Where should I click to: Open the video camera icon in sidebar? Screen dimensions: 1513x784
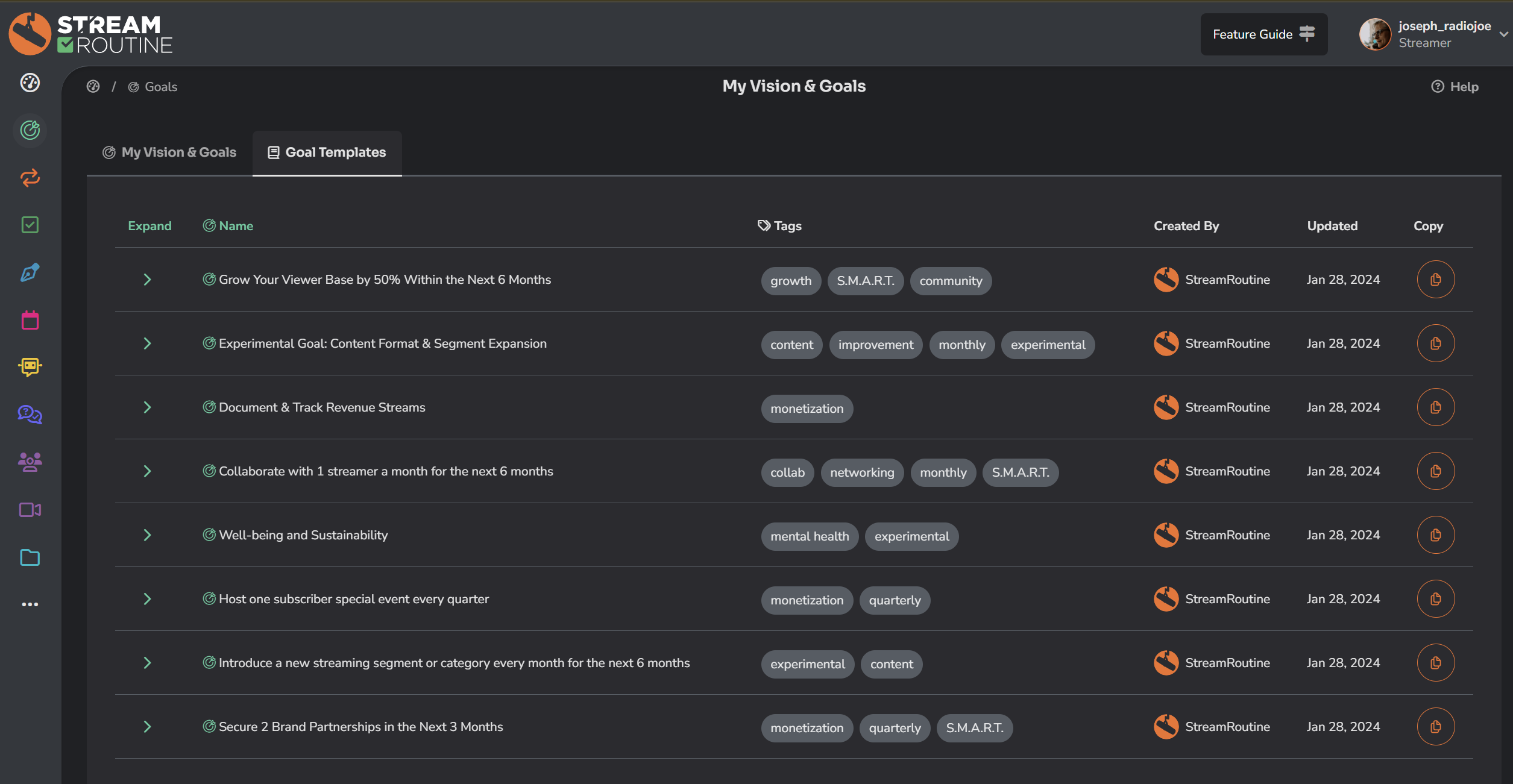click(30, 509)
